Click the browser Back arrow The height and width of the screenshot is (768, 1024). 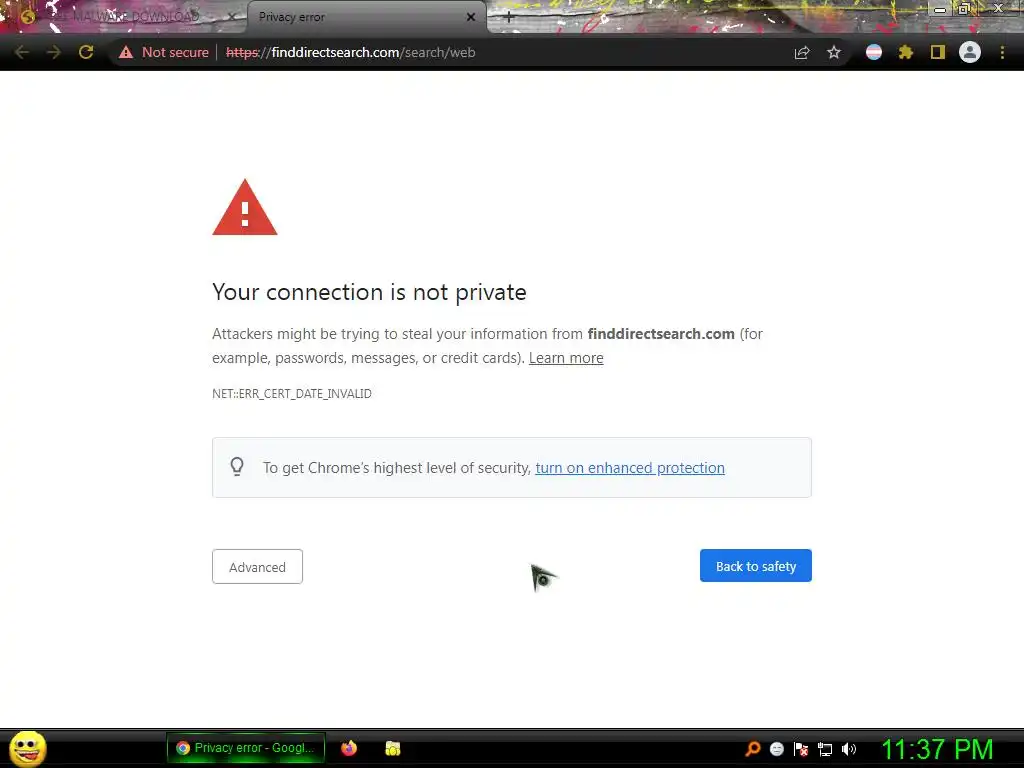click(x=22, y=52)
